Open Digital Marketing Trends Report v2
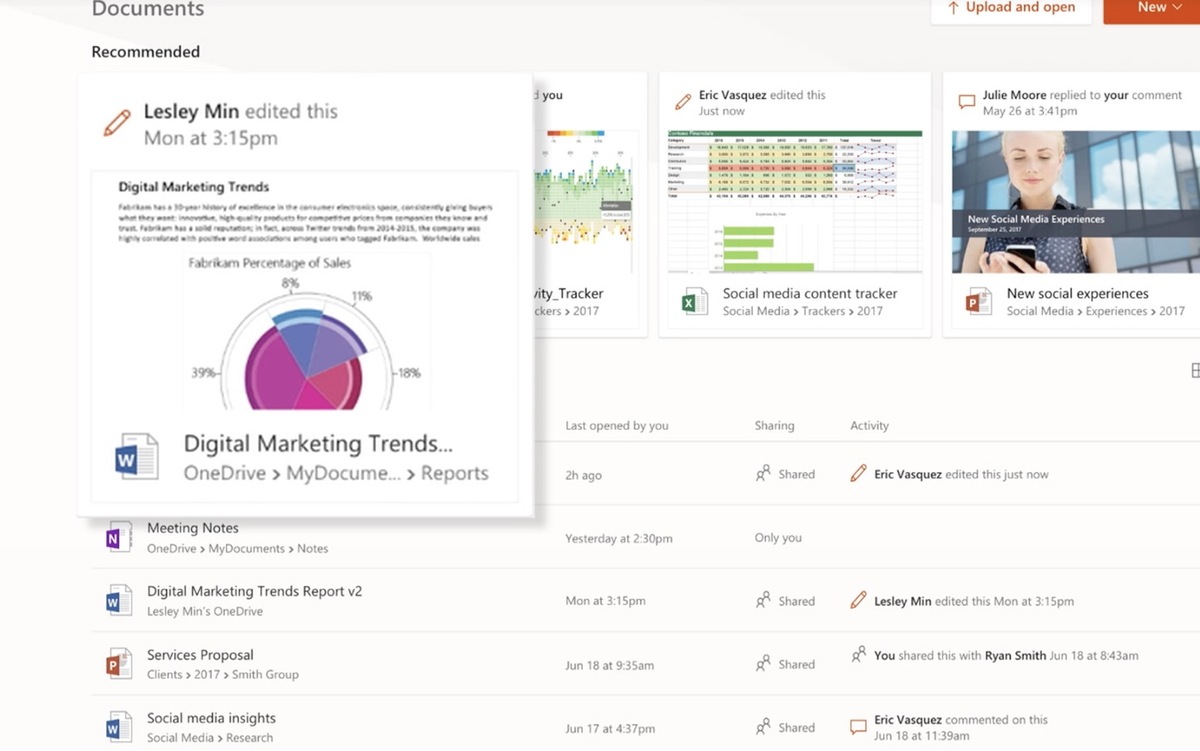The width and height of the screenshot is (1200, 751). (x=254, y=592)
